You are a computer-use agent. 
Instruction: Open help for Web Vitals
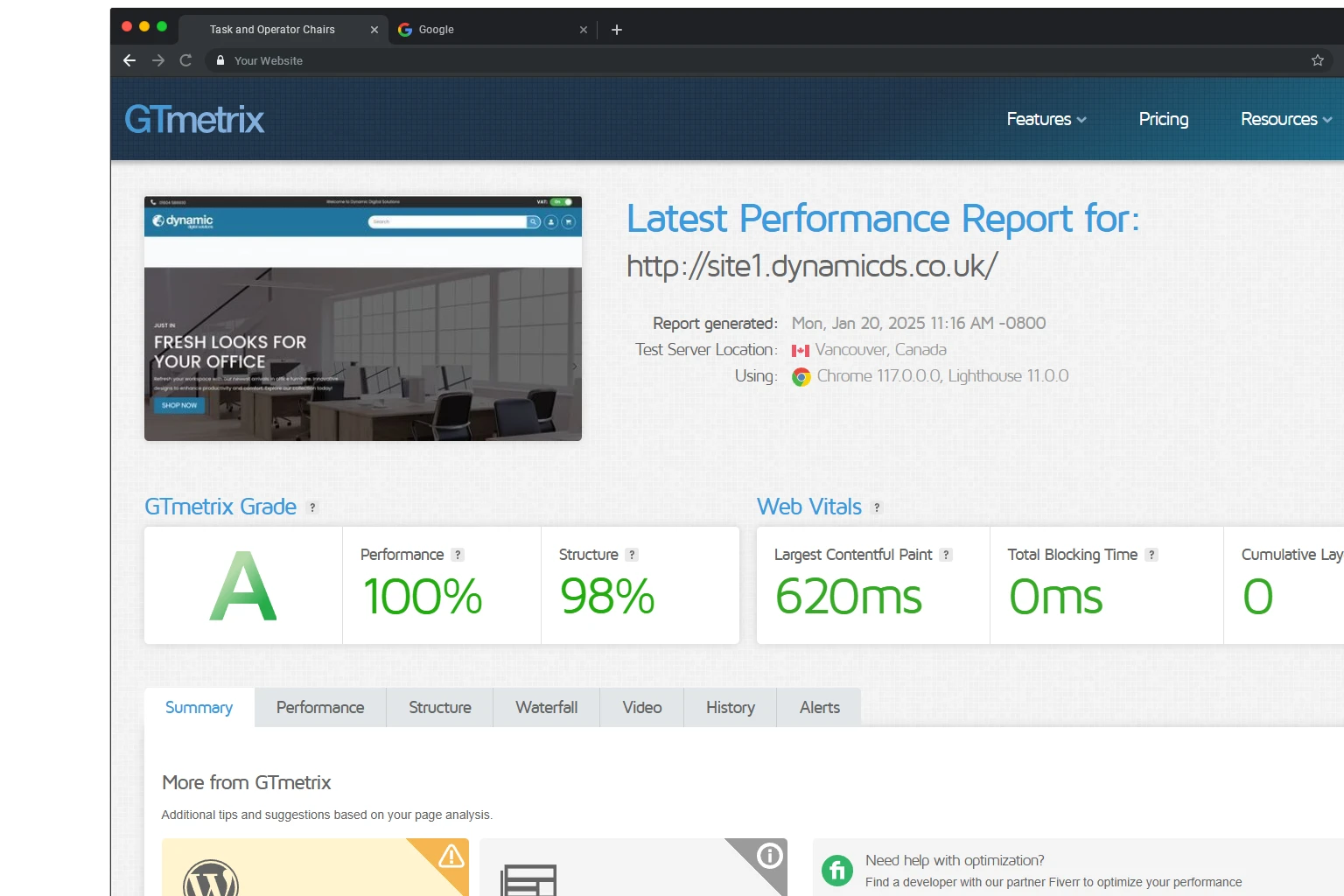click(877, 507)
